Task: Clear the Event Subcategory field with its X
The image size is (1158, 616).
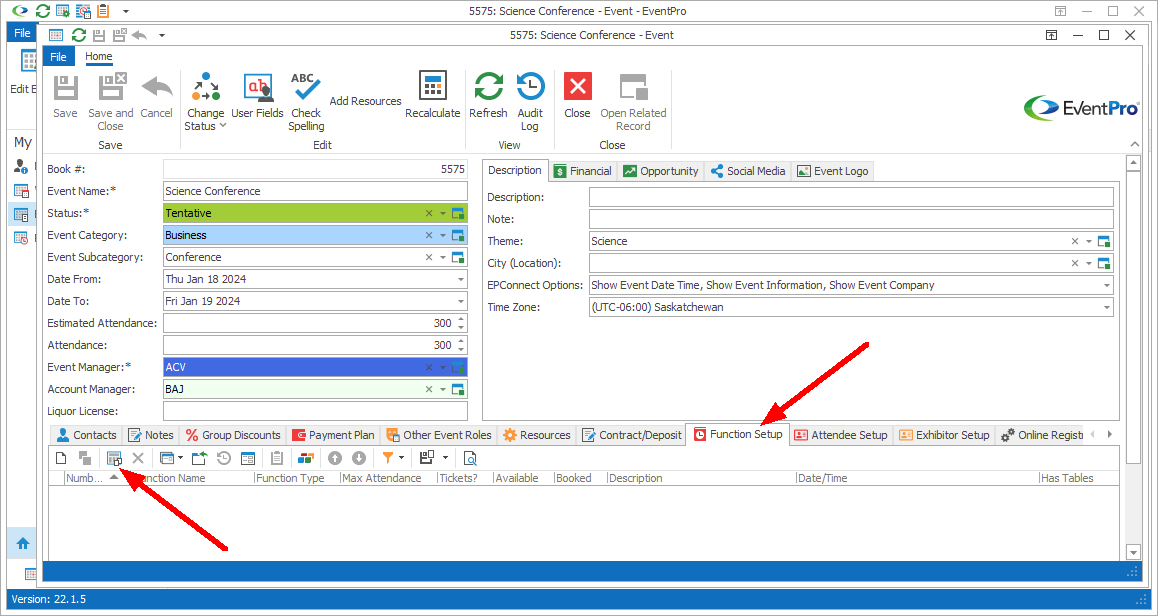Action: click(x=429, y=258)
